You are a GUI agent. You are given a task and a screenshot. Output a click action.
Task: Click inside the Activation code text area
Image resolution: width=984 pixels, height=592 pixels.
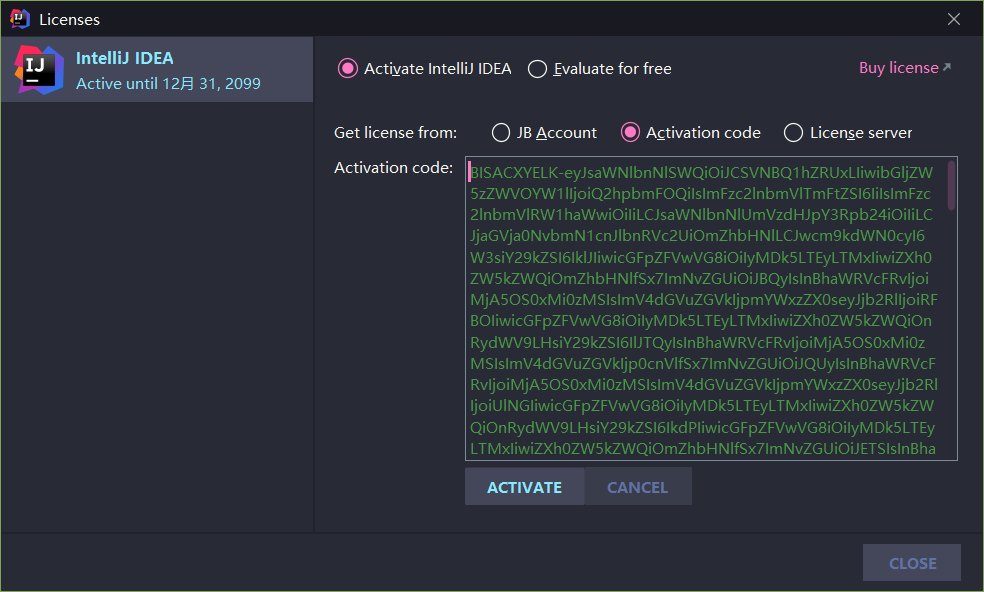point(711,308)
